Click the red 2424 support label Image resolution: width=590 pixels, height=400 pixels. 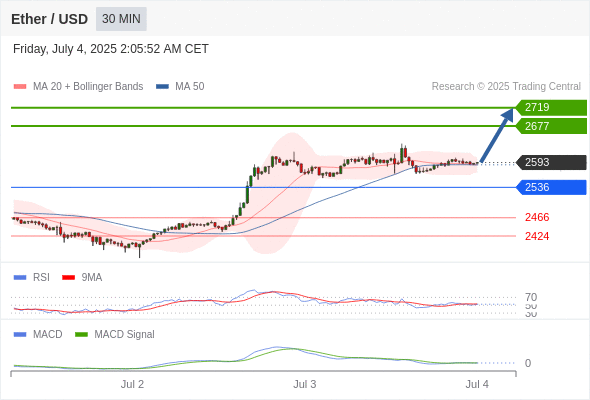[x=537, y=236]
